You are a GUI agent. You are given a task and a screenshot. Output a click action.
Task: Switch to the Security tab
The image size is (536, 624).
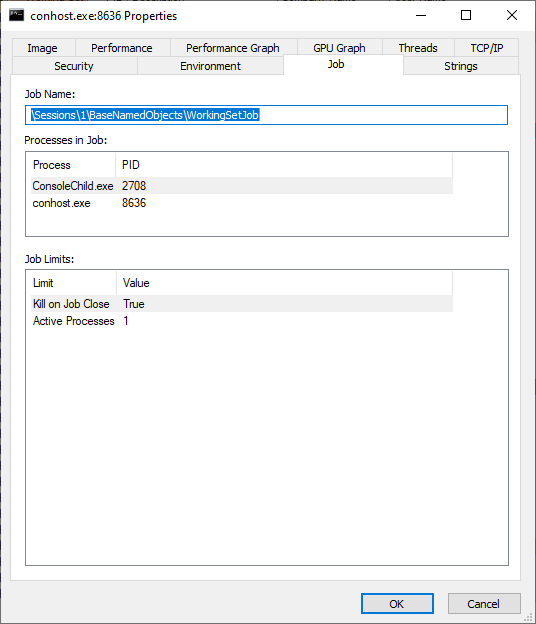pos(74,66)
